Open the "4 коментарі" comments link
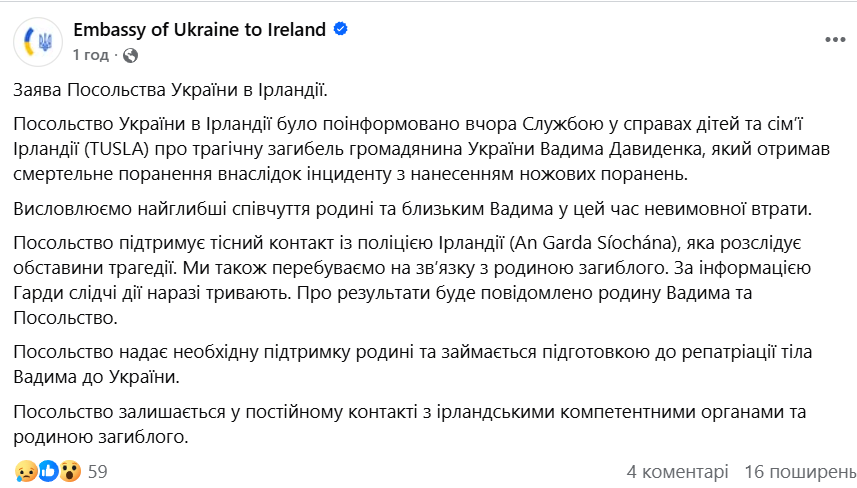This screenshot has height=488, width=857. coord(677,471)
